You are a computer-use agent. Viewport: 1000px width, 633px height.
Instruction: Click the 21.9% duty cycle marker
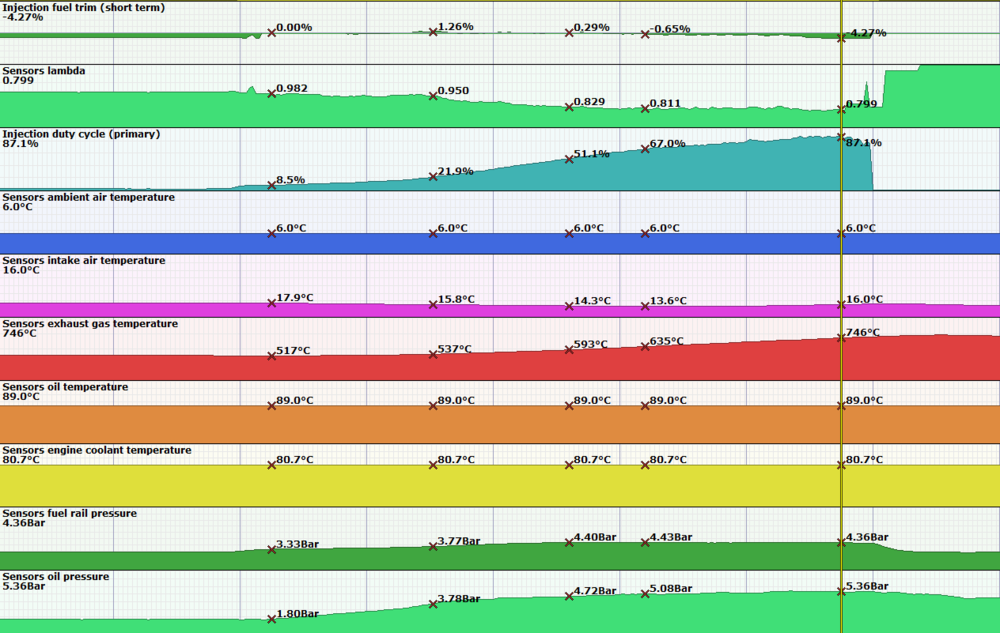tap(433, 177)
